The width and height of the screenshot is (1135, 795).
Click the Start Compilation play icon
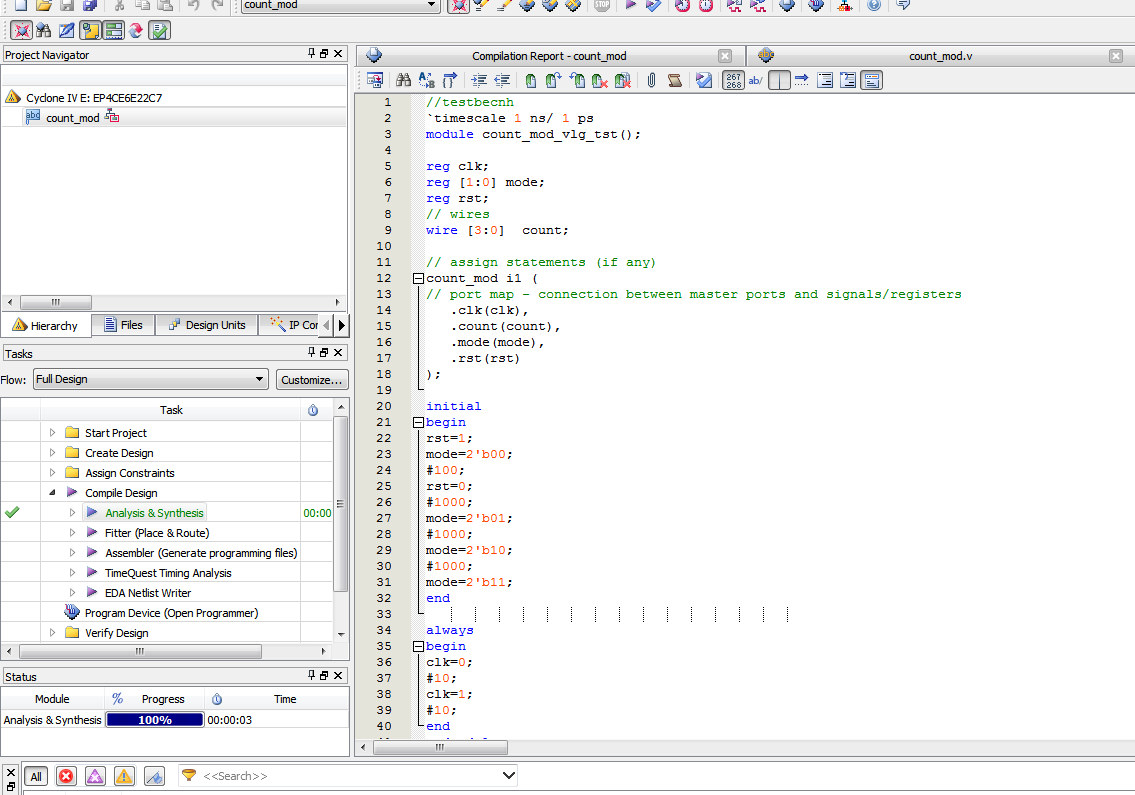click(630, 5)
